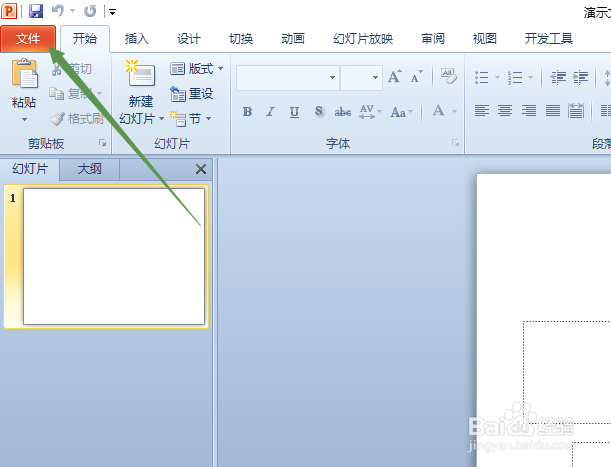The image size is (611, 467).
Task: Increase font size with the large A icon
Action: point(394,76)
